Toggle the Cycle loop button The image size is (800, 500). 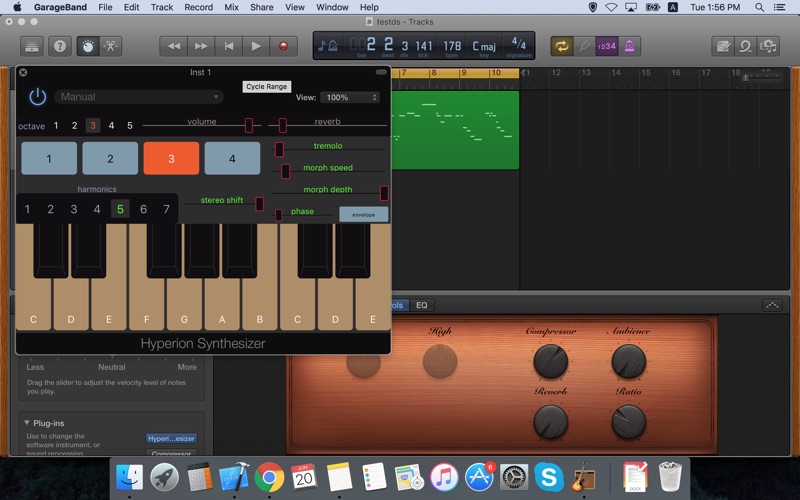(562, 46)
